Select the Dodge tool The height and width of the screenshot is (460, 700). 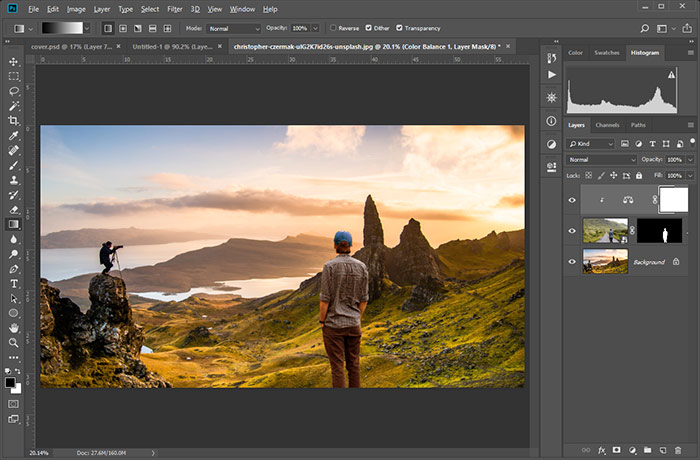tap(14, 254)
